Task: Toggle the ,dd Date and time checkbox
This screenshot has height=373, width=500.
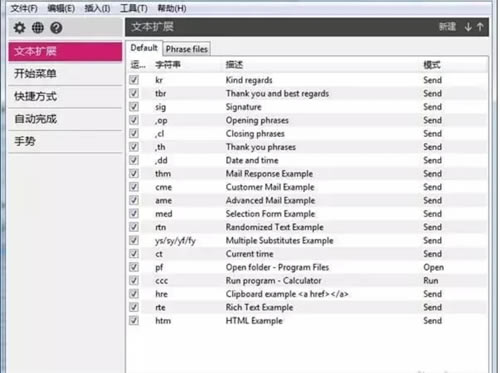Action: (x=134, y=160)
